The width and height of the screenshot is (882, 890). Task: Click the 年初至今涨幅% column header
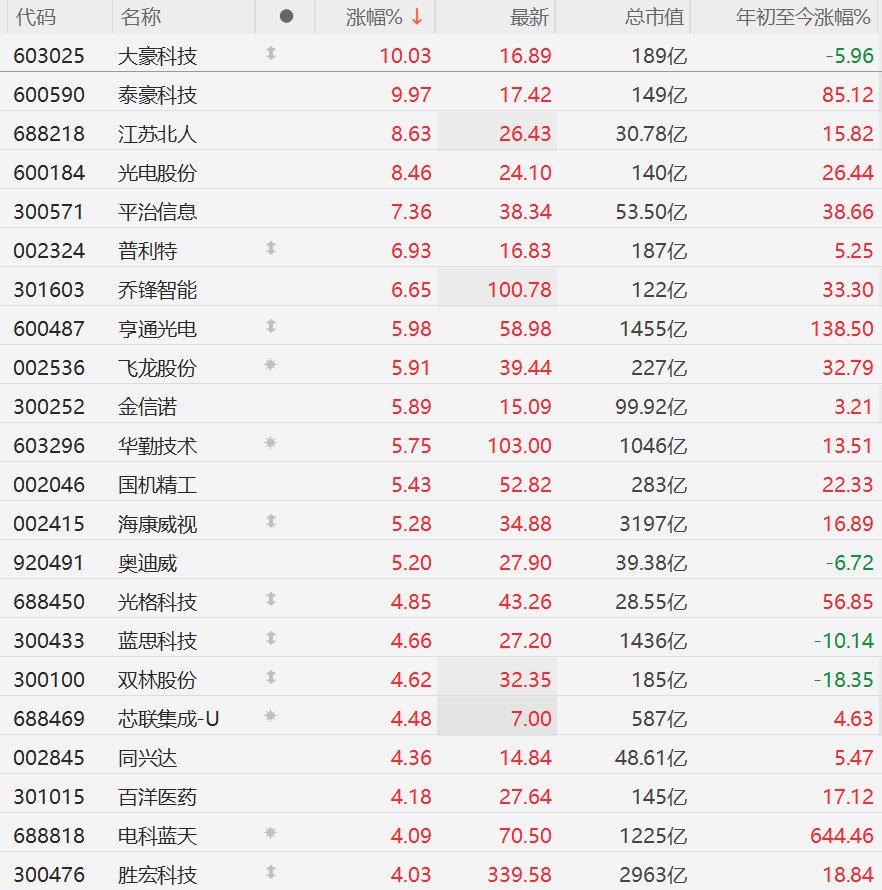pos(803,17)
